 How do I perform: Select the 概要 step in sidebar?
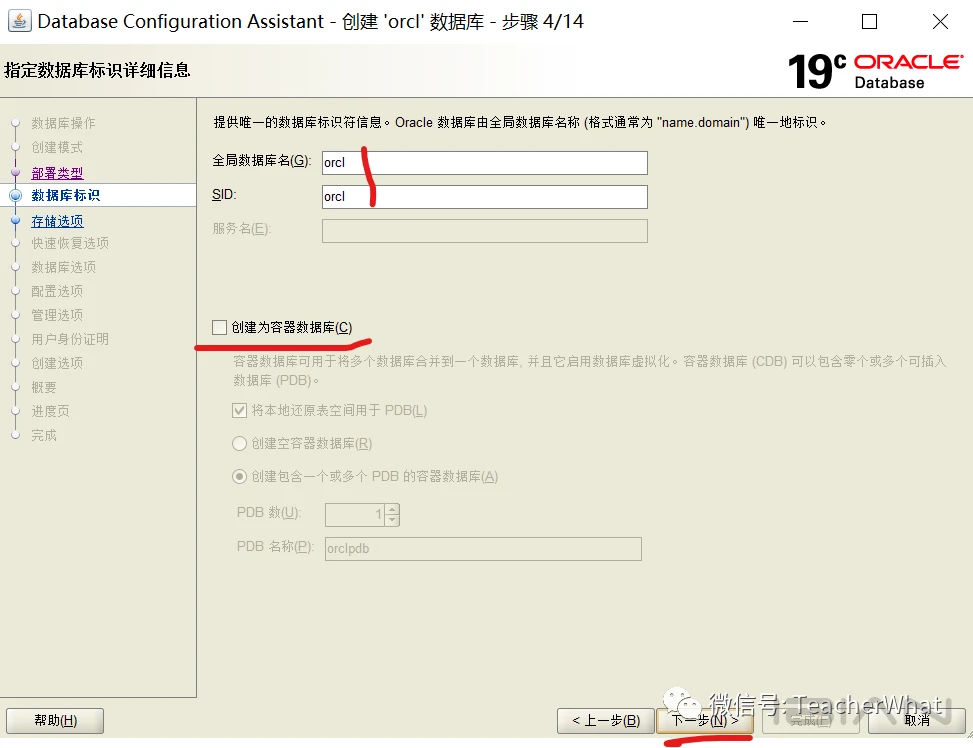[x=44, y=387]
